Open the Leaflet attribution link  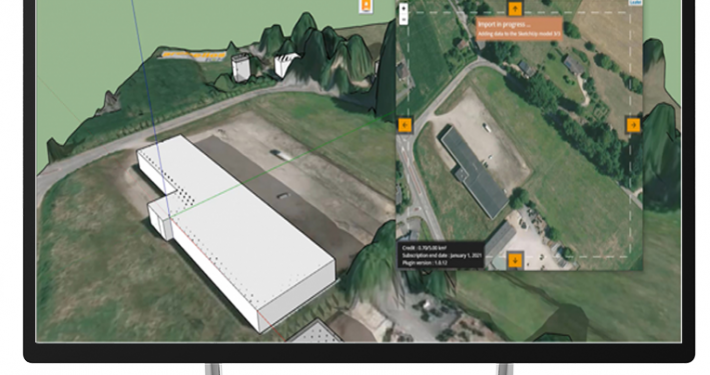tap(635, 2)
